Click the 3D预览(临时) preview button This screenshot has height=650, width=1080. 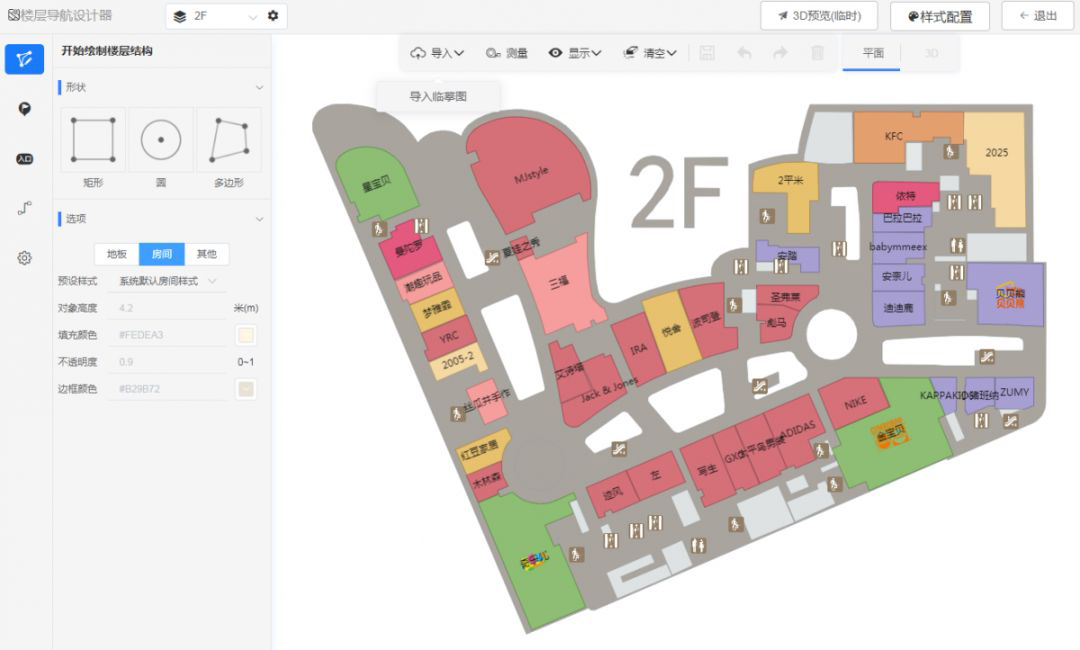[819, 16]
